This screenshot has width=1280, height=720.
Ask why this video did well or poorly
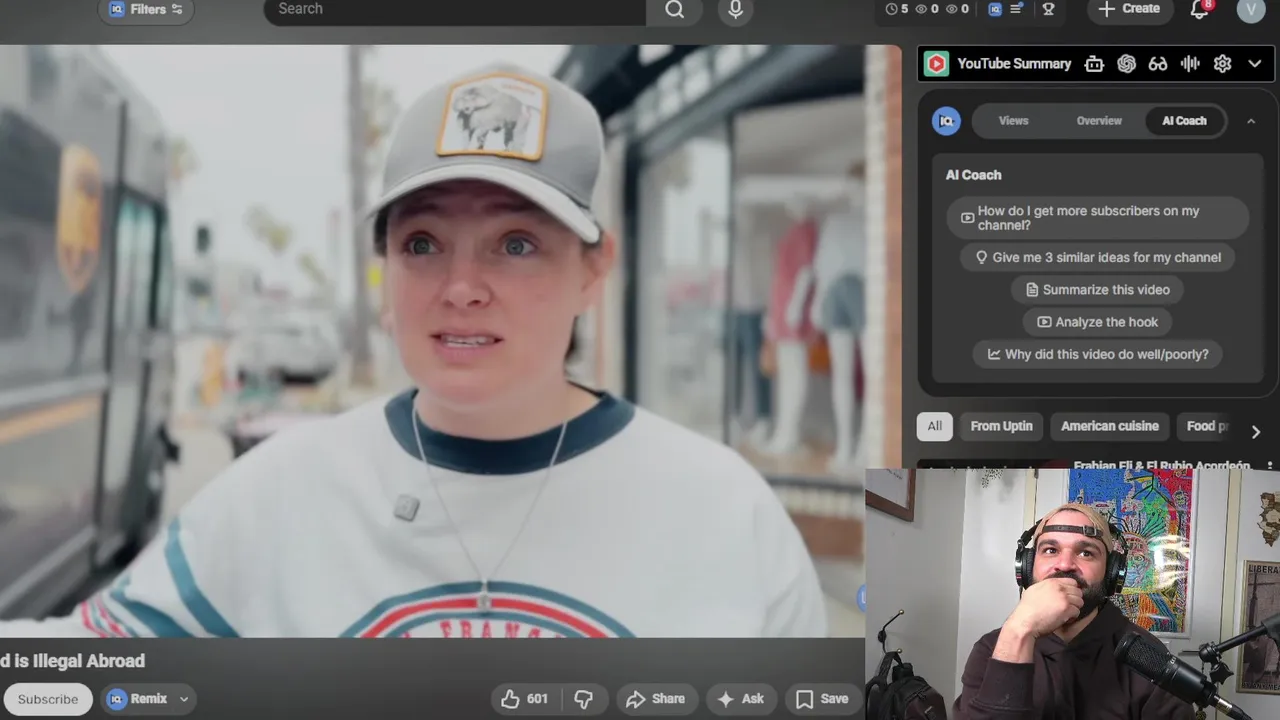(1098, 354)
